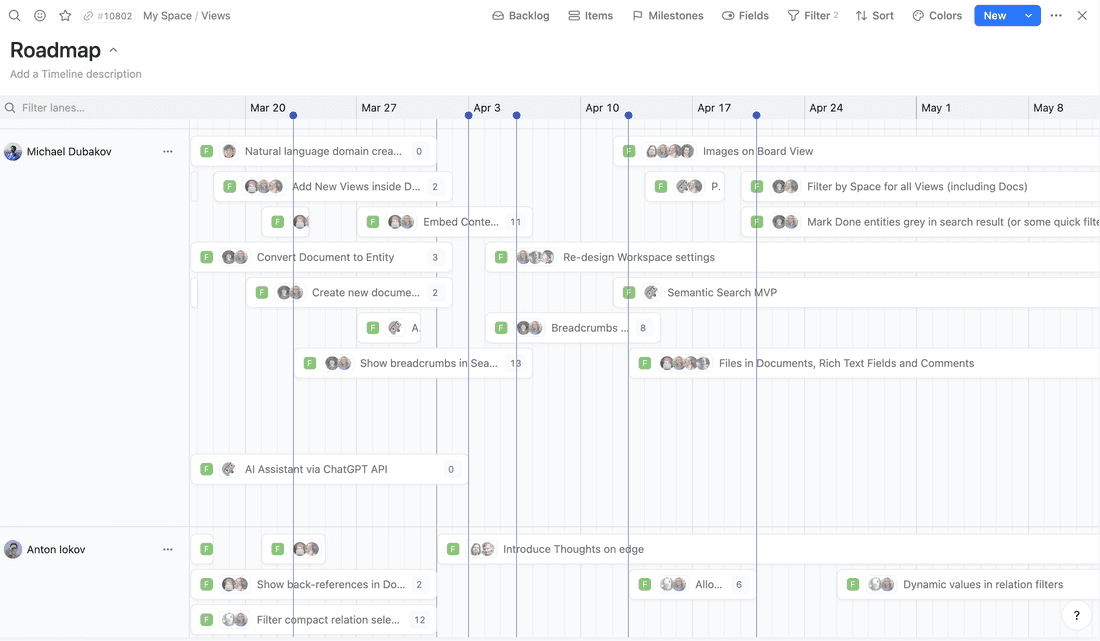Toggle the favorite star for this view

(x=64, y=15)
